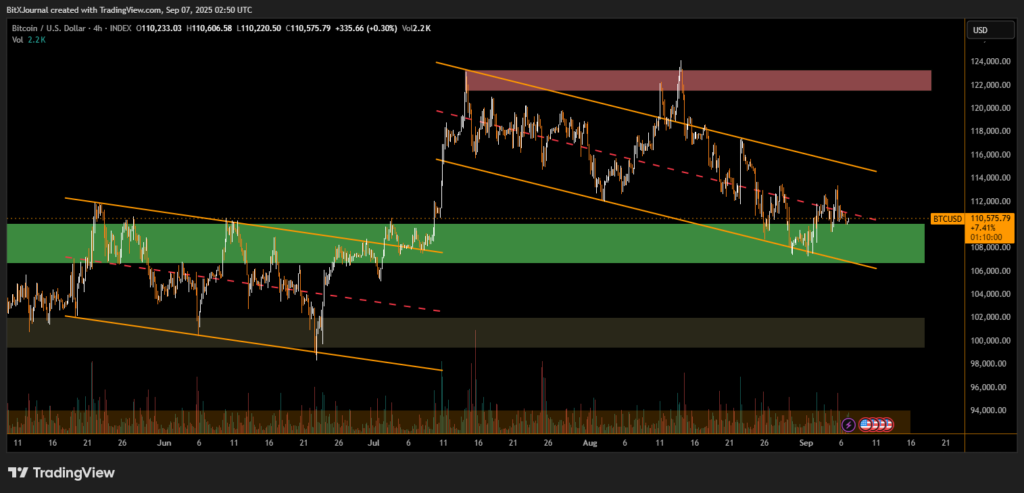1024x493 pixels.
Task: Click the leftmost US flag economic event icon
Action: click(x=863, y=424)
